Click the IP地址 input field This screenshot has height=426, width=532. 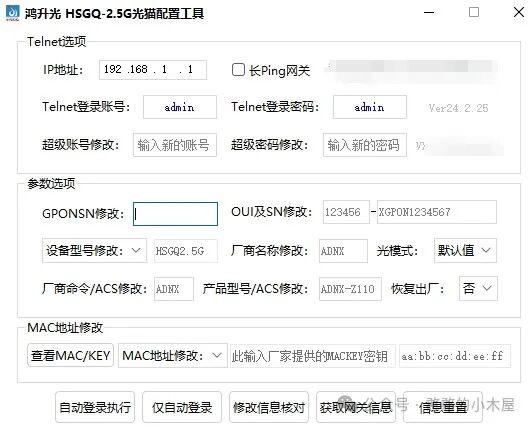point(153,70)
